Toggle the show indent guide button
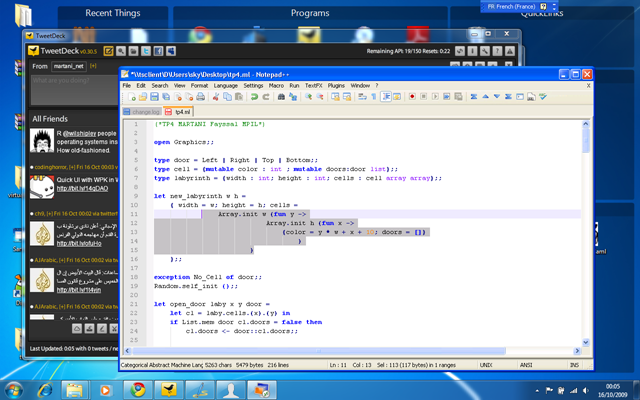The image size is (640, 400). point(386,97)
